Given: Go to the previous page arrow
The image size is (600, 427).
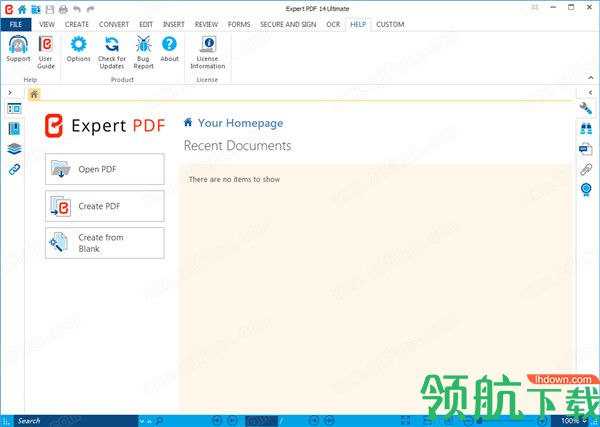Looking at the screenshot, I should [x=232, y=421].
